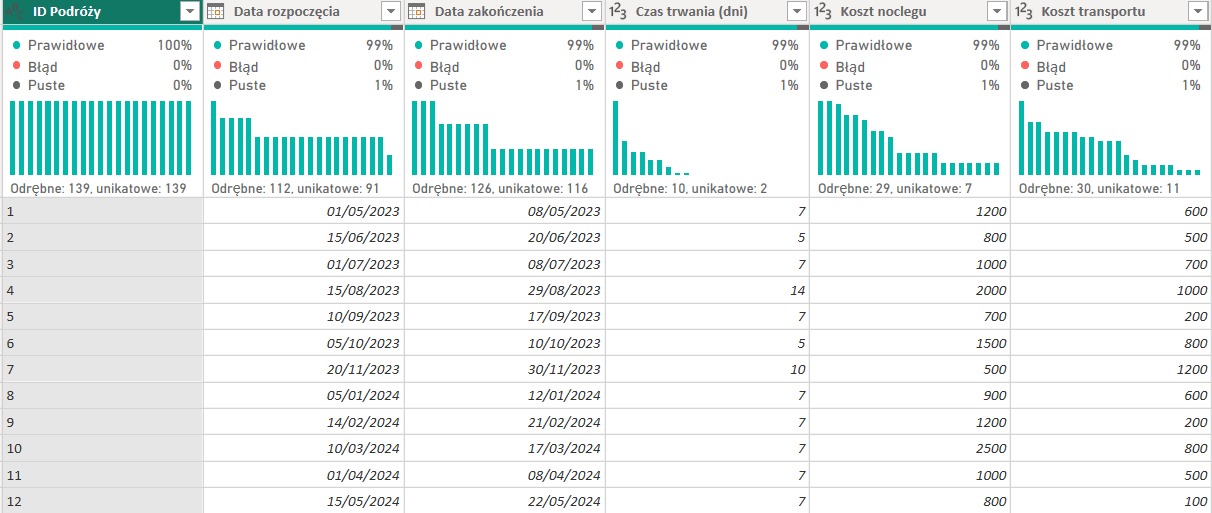
Task: Select accommodation cost cell 2000
Action: coord(910,290)
